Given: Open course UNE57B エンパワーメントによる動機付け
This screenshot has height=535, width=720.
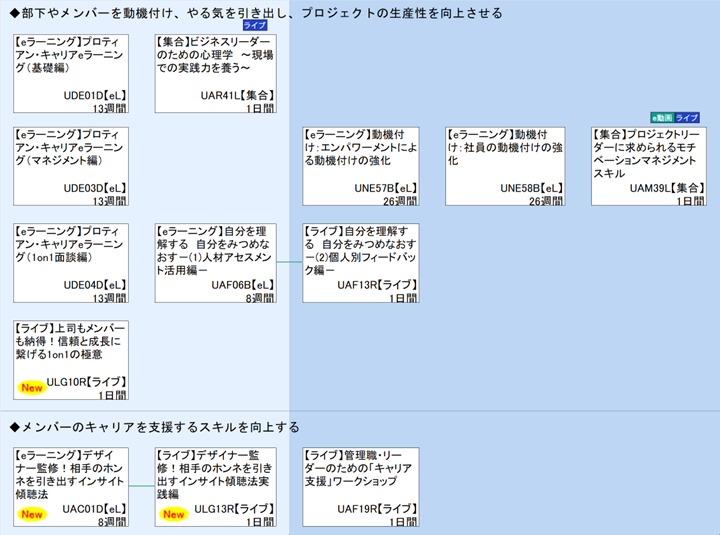Looking at the screenshot, I should pos(360,166).
